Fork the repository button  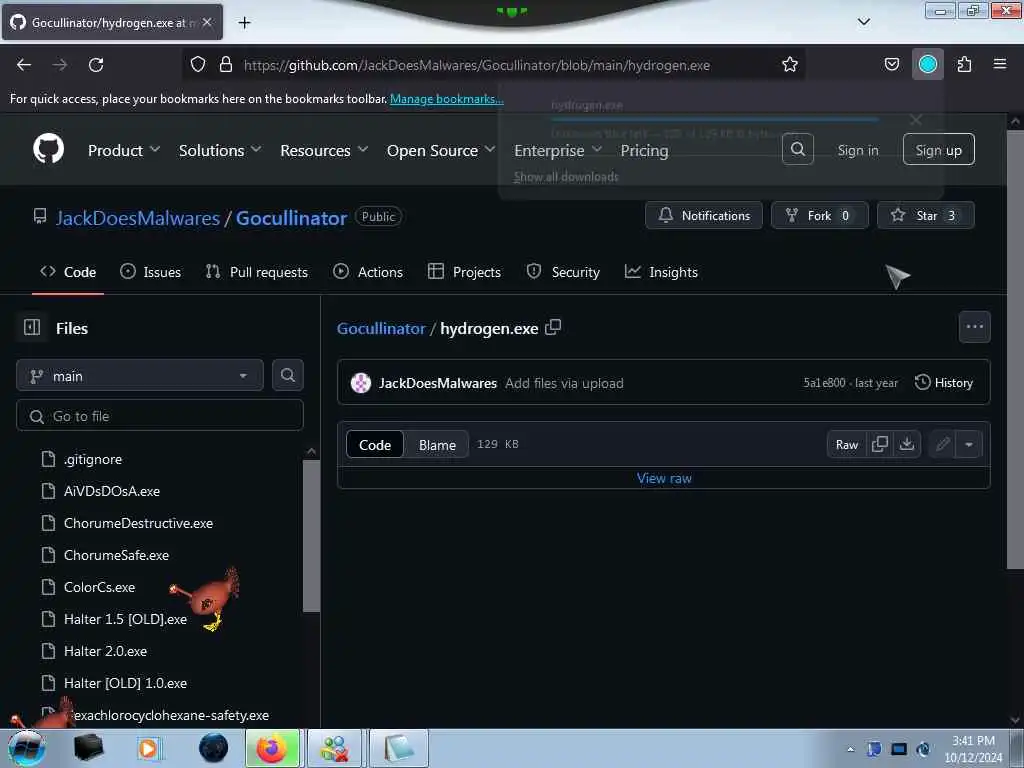(x=820, y=216)
